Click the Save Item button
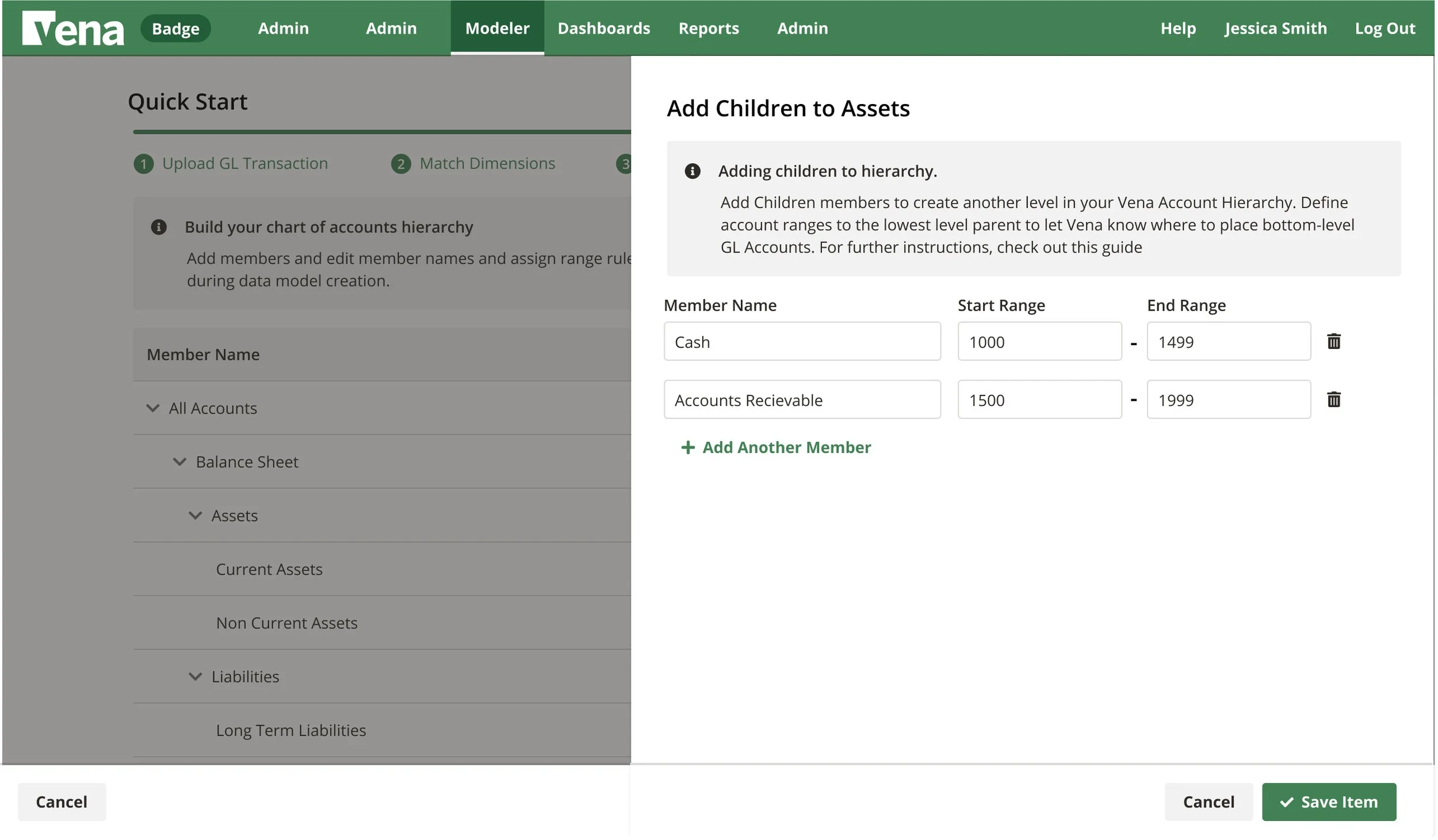The height and width of the screenshot is (840, 1438). click(x=1329, y=801)
